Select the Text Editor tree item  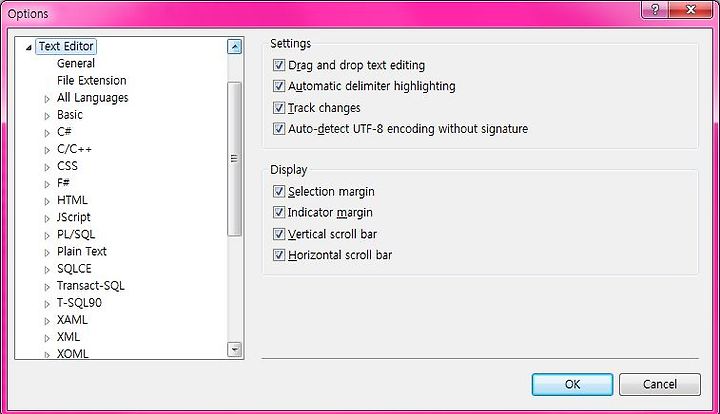(x=66, y=46)
